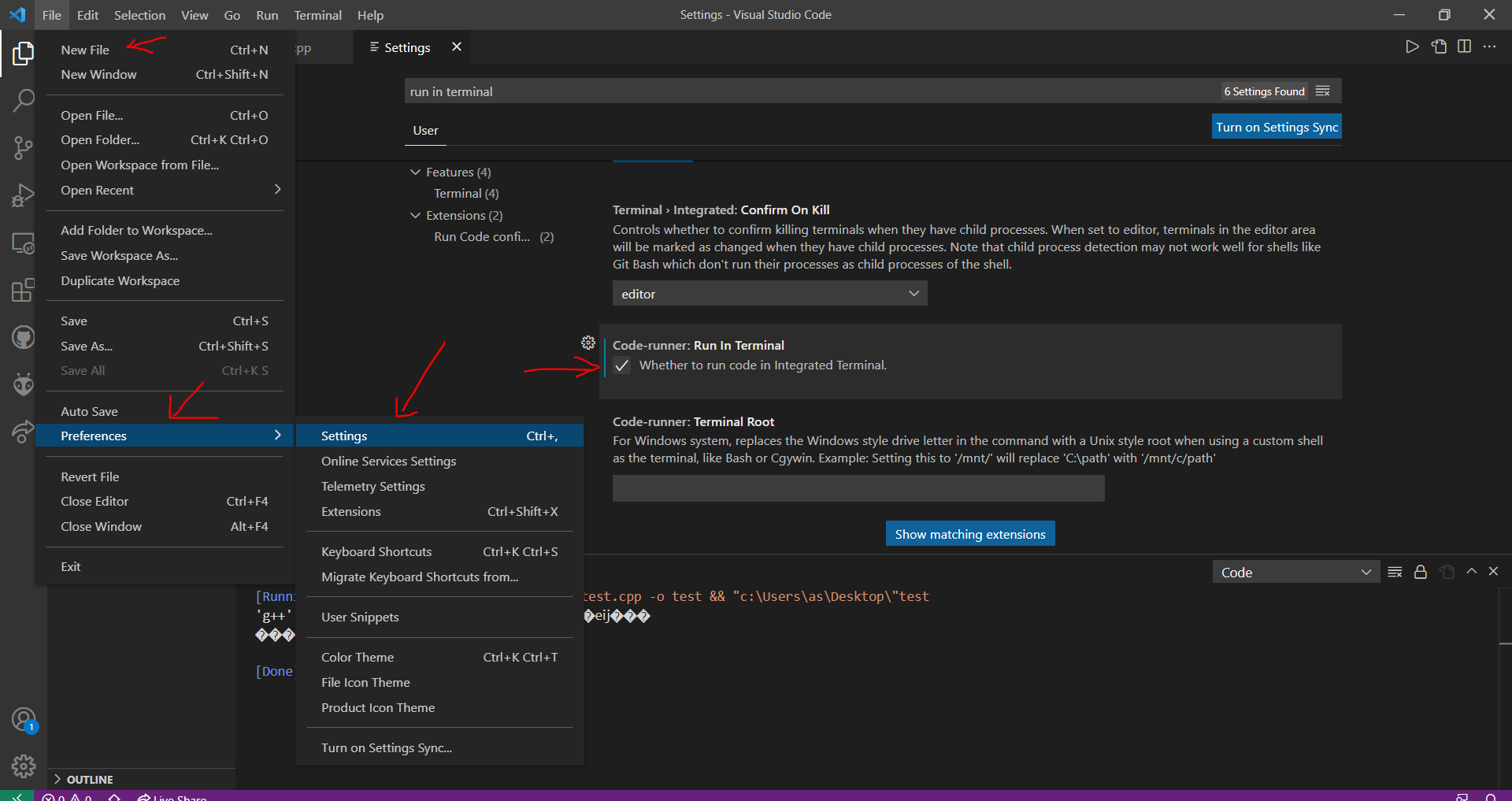The image size is (1512, 801).
Task: Select the Terminal (4) tree item
Action: [x=466, y=194]
